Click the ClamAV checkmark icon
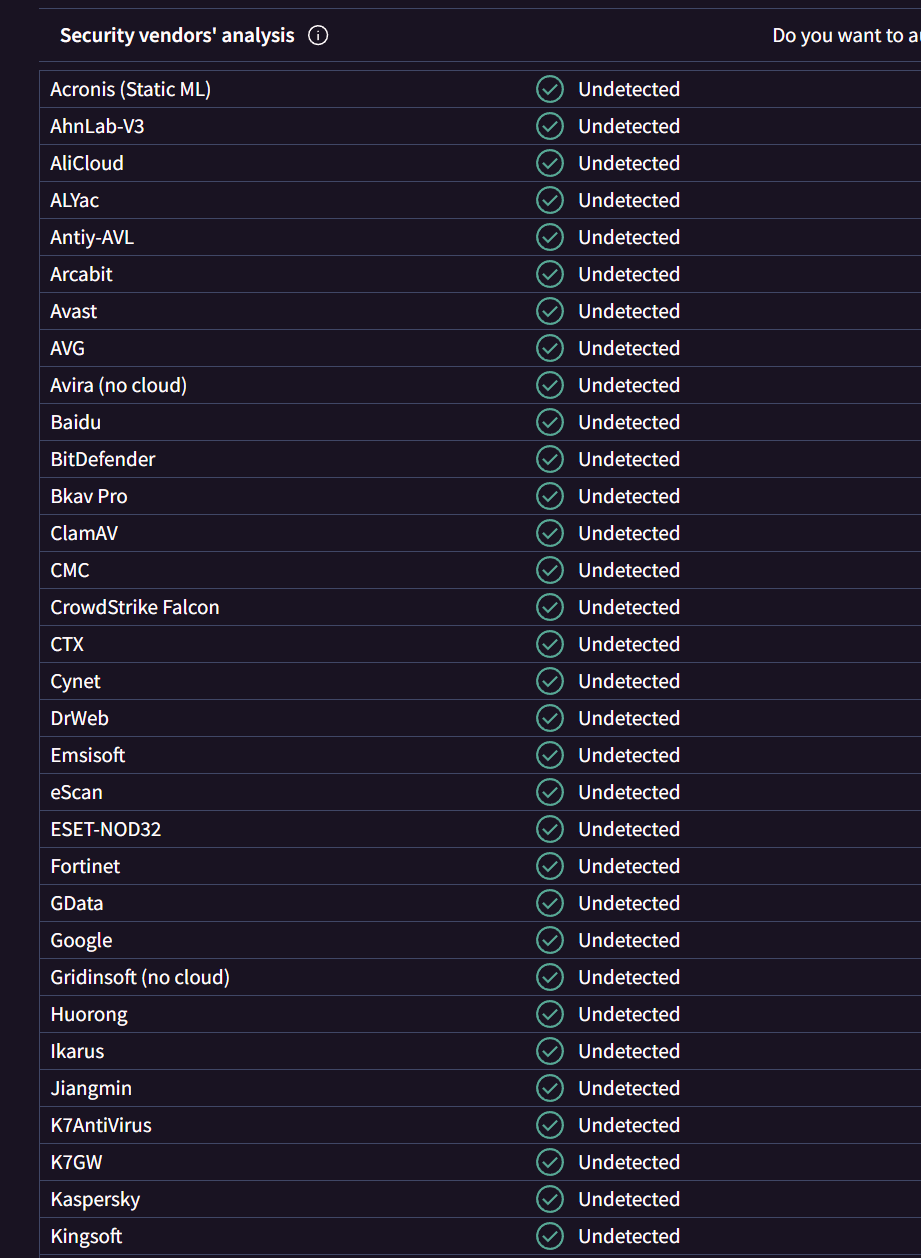This screenshot has width=921, height=1258. [x=550, y=533]
